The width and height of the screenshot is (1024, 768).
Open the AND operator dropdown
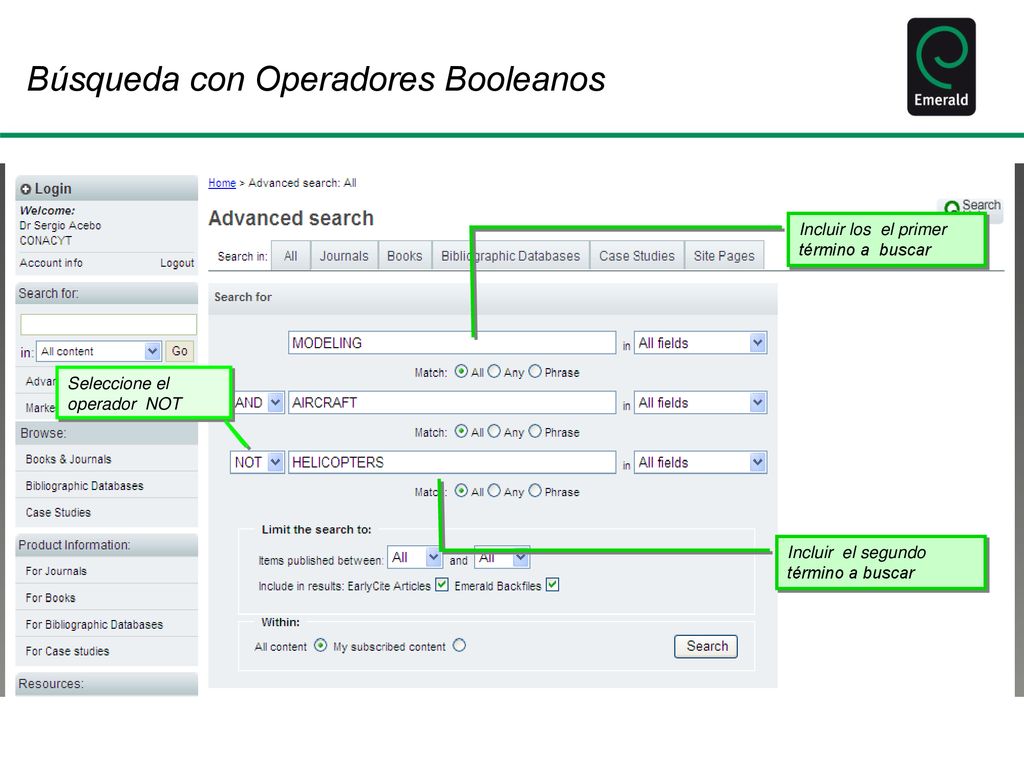pyautogui.click(x=259, y=402)
